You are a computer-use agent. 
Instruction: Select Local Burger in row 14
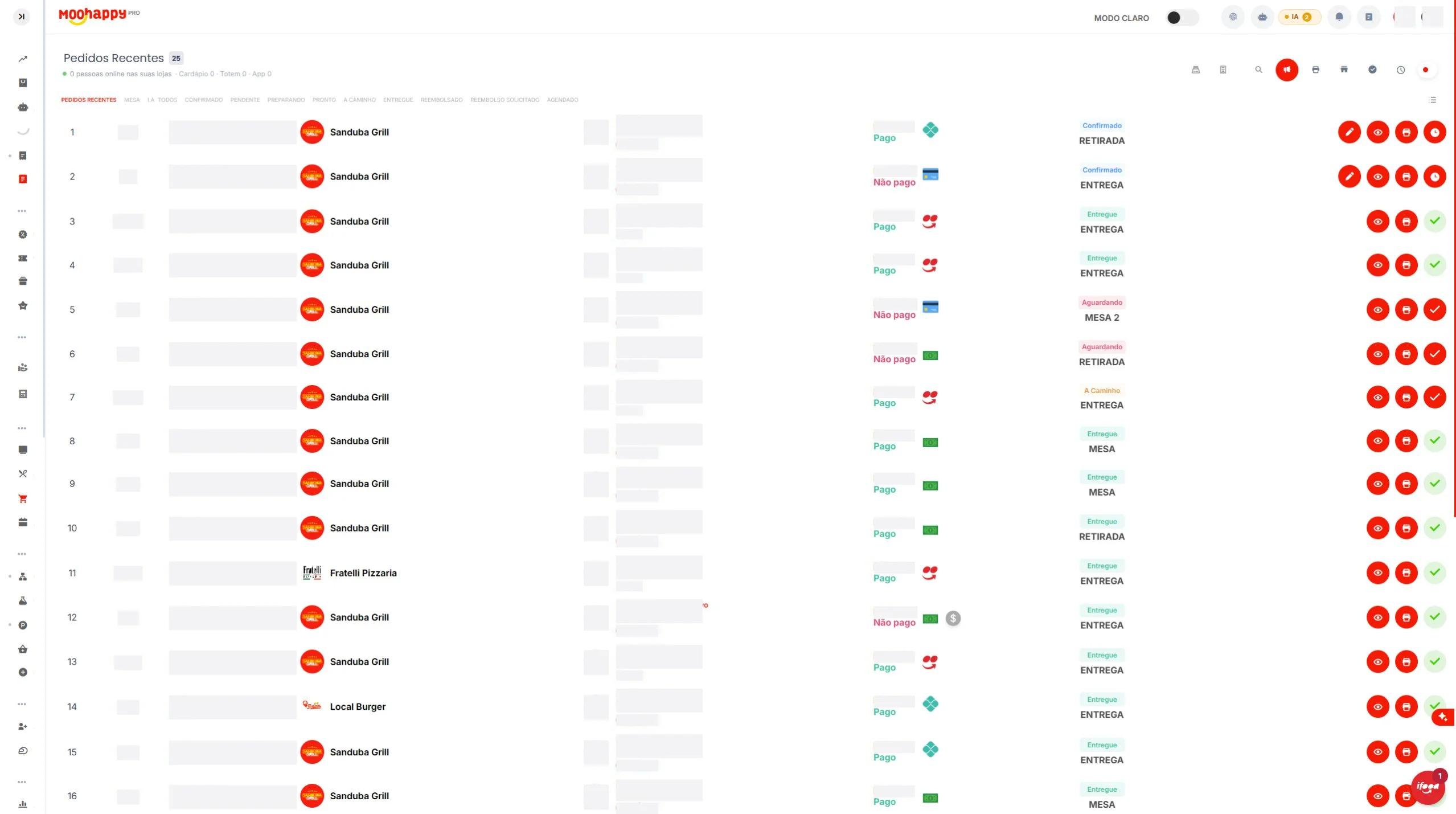point(358,706)
